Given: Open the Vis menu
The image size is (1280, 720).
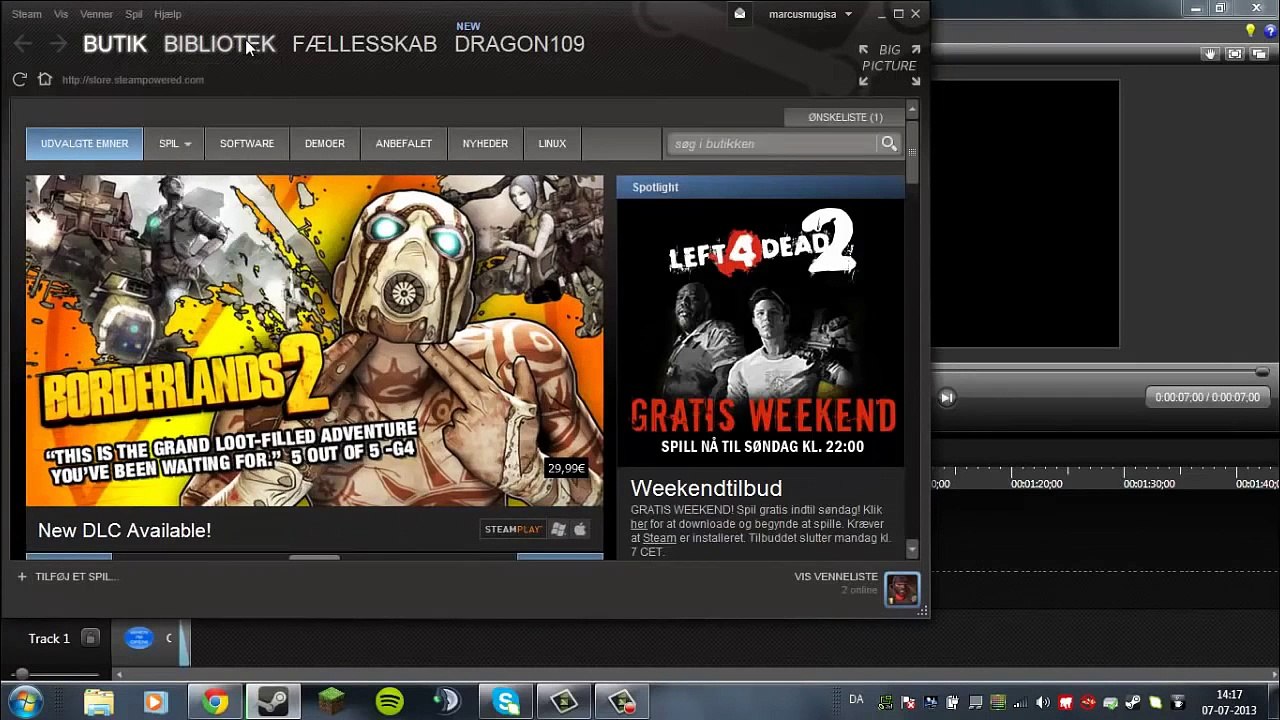Looking at the screenshot, I should click(61, 14).
